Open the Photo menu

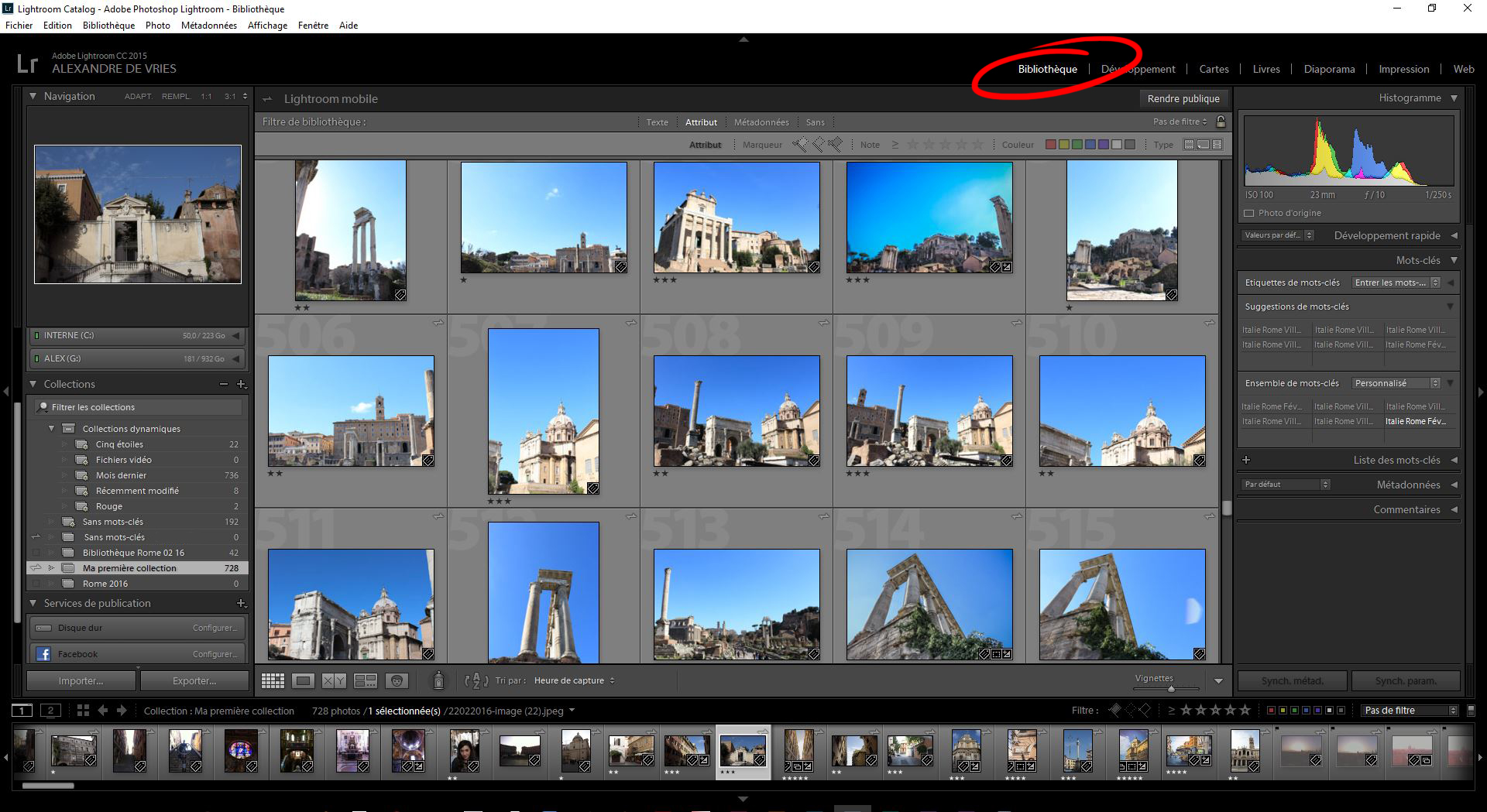(x=157, y=26)
